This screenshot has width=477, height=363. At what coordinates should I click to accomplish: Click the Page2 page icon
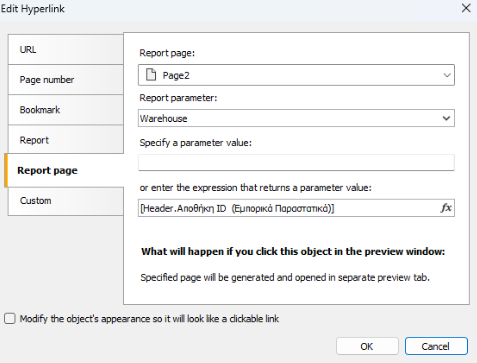coord(151,75)
